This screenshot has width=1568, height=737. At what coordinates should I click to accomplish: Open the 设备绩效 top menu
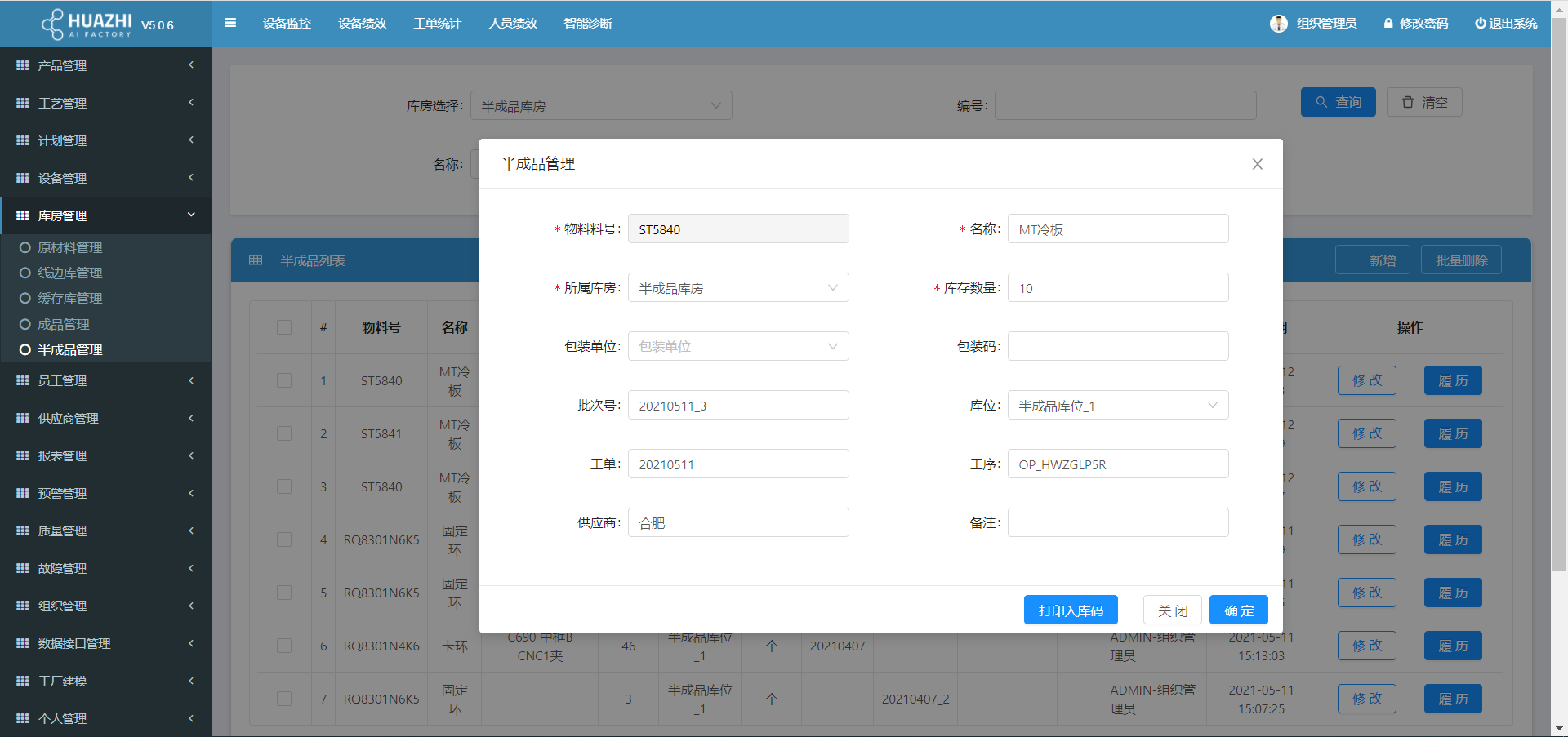(362, 23)
